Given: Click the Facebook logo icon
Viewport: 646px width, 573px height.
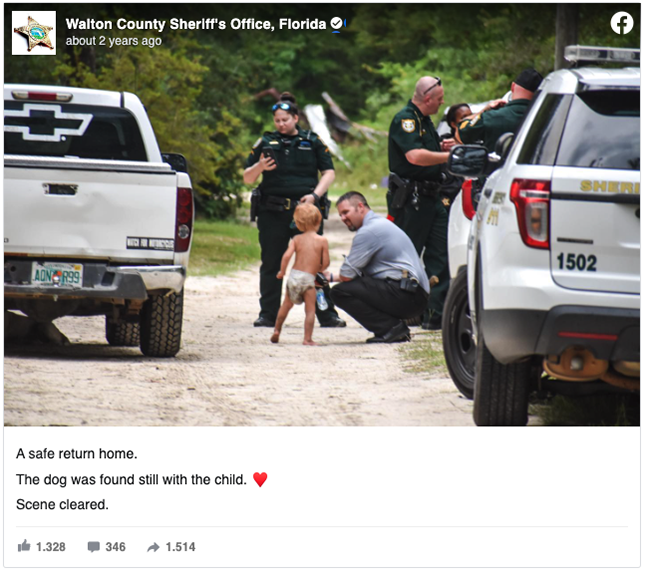Looking at the screenshot, I should pos(622,23).
